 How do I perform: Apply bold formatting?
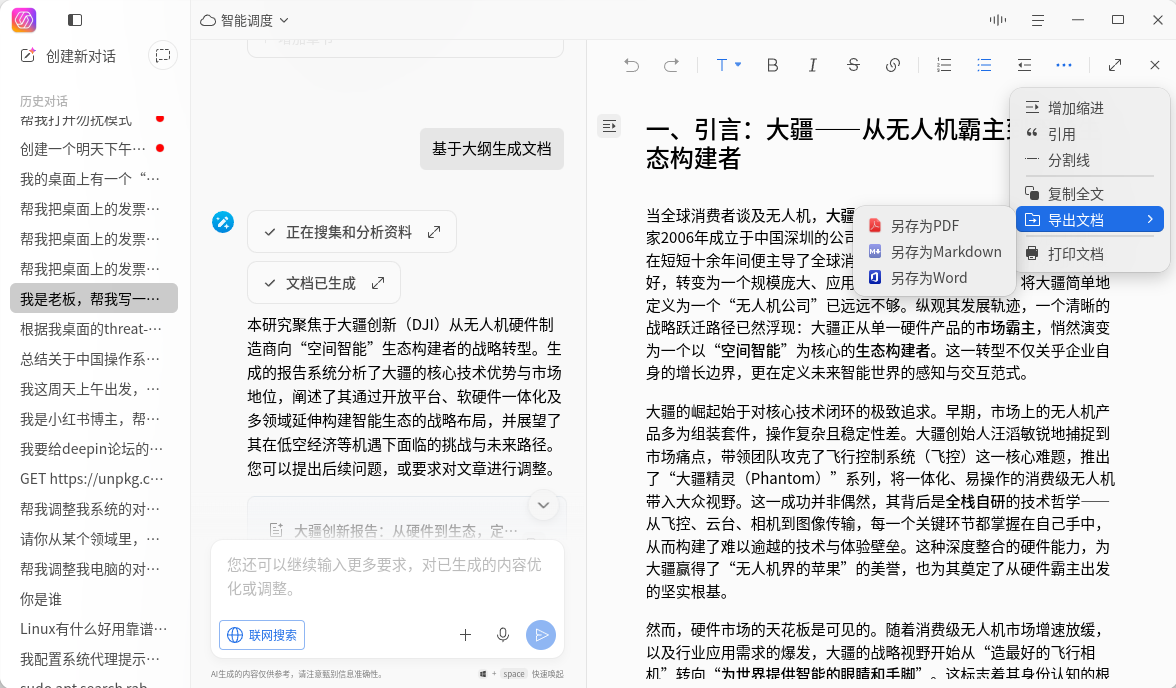(x=772, y=65)
